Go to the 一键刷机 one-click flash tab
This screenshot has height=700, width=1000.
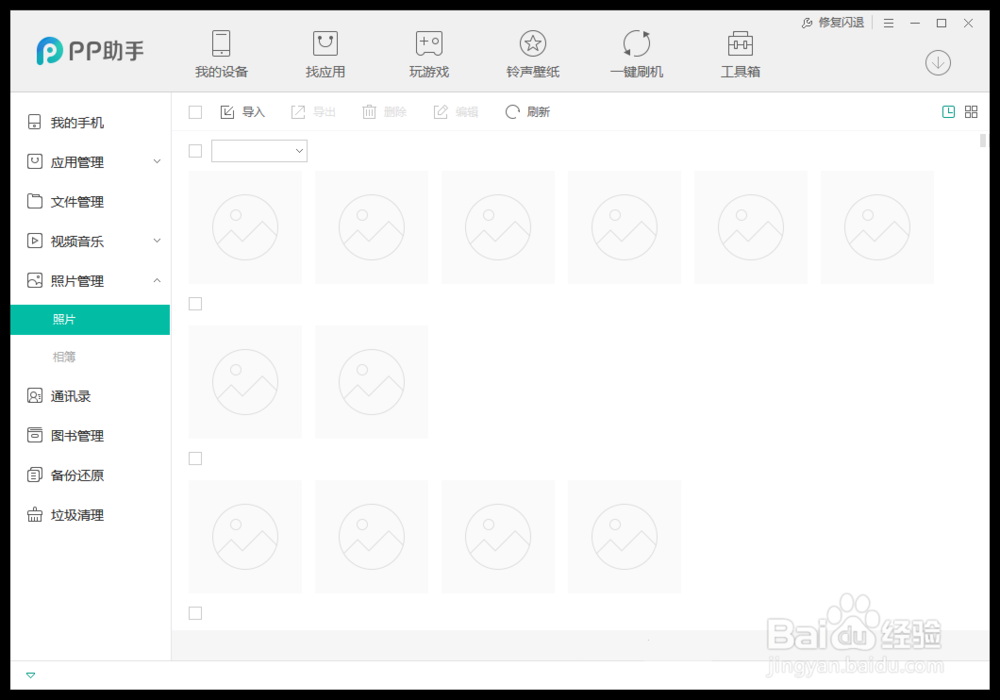click(x=636, y=54)
